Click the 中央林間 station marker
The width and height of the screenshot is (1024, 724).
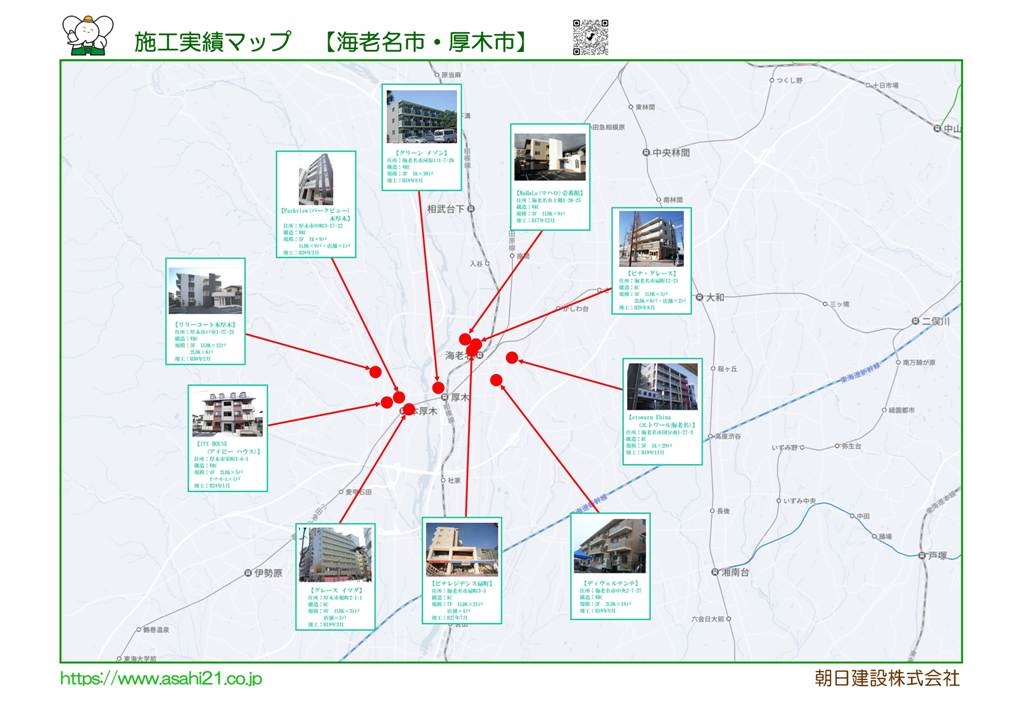[646, 153]
